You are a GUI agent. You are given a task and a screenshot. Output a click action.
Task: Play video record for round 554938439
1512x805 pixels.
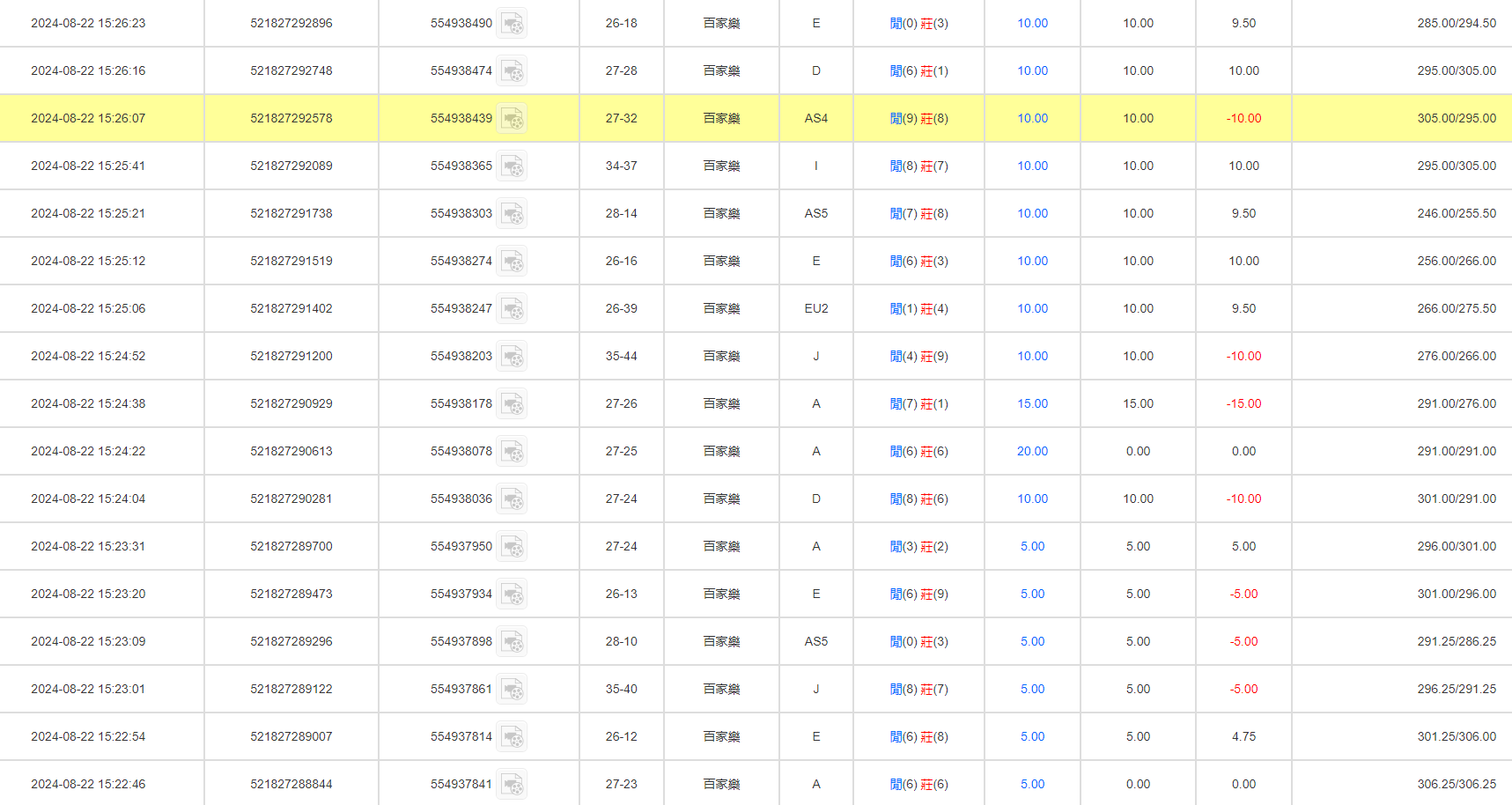[512, 119]
